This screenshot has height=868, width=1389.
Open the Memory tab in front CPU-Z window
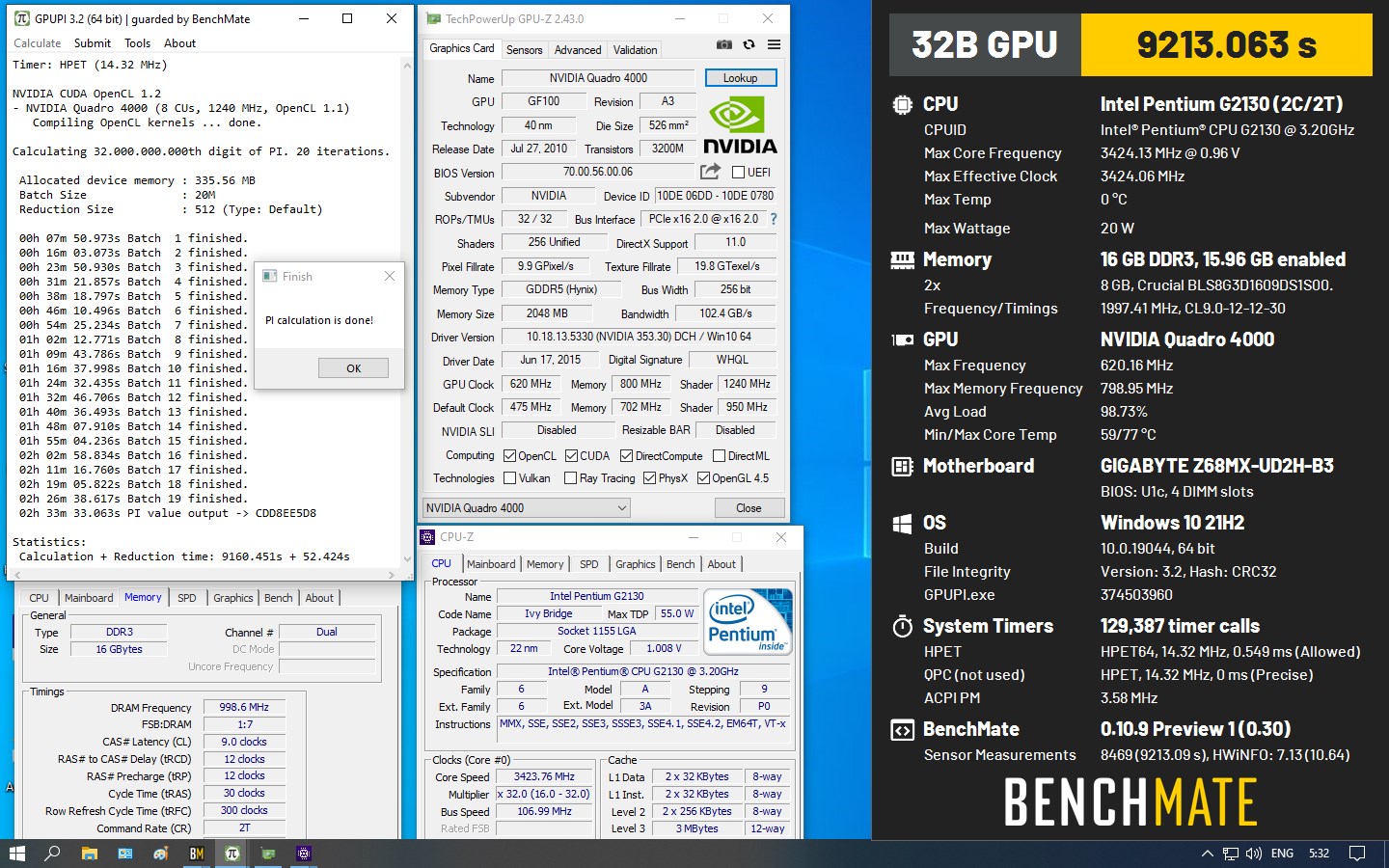[545, 564]
